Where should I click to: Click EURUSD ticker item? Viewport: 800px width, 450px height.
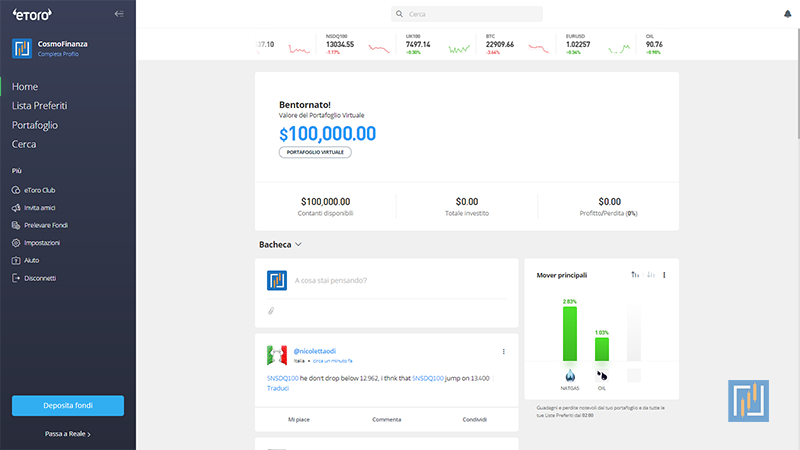597,44
